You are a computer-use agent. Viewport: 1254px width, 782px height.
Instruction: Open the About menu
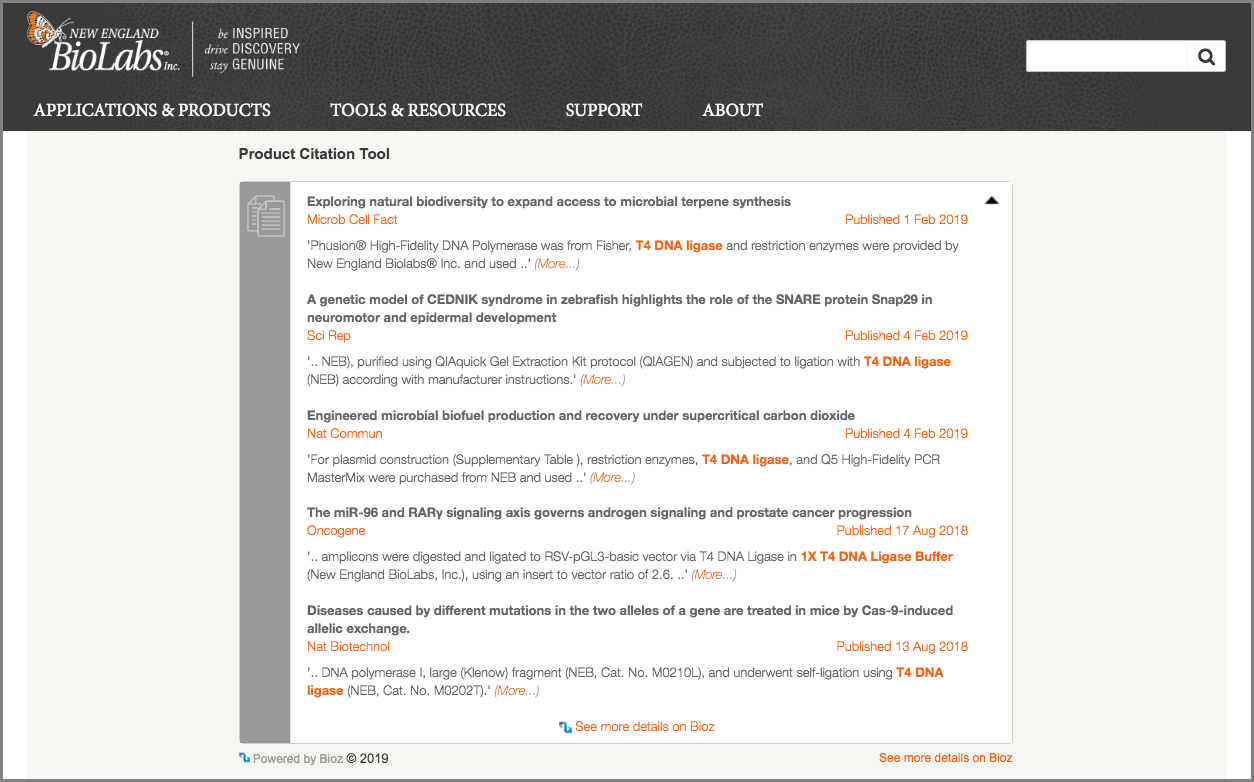732,110
